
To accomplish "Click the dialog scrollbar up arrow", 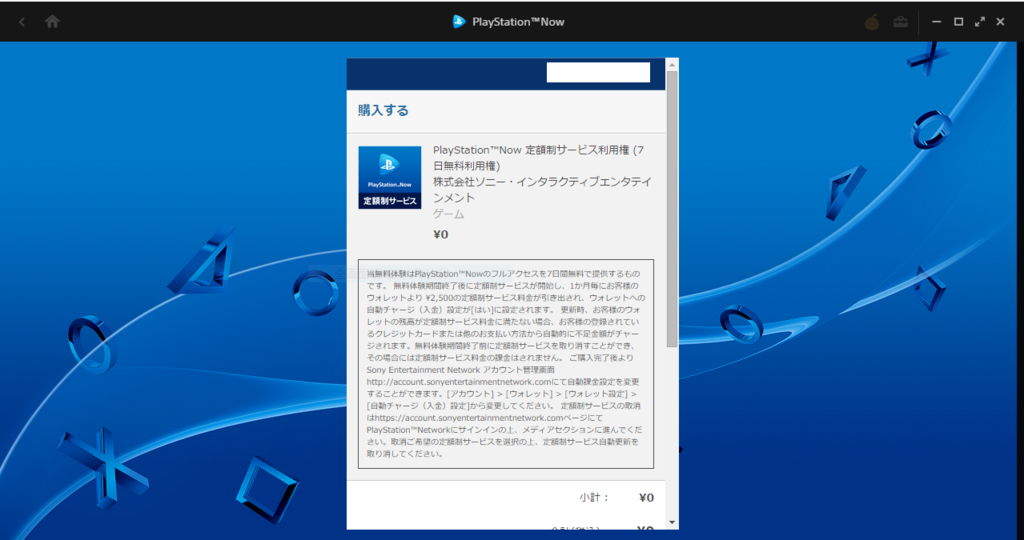I will tap(672, 65).
